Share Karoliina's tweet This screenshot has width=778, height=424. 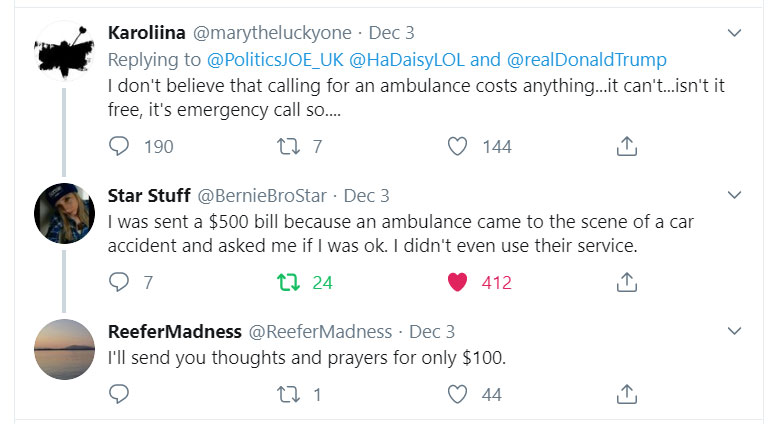[626, 147]
